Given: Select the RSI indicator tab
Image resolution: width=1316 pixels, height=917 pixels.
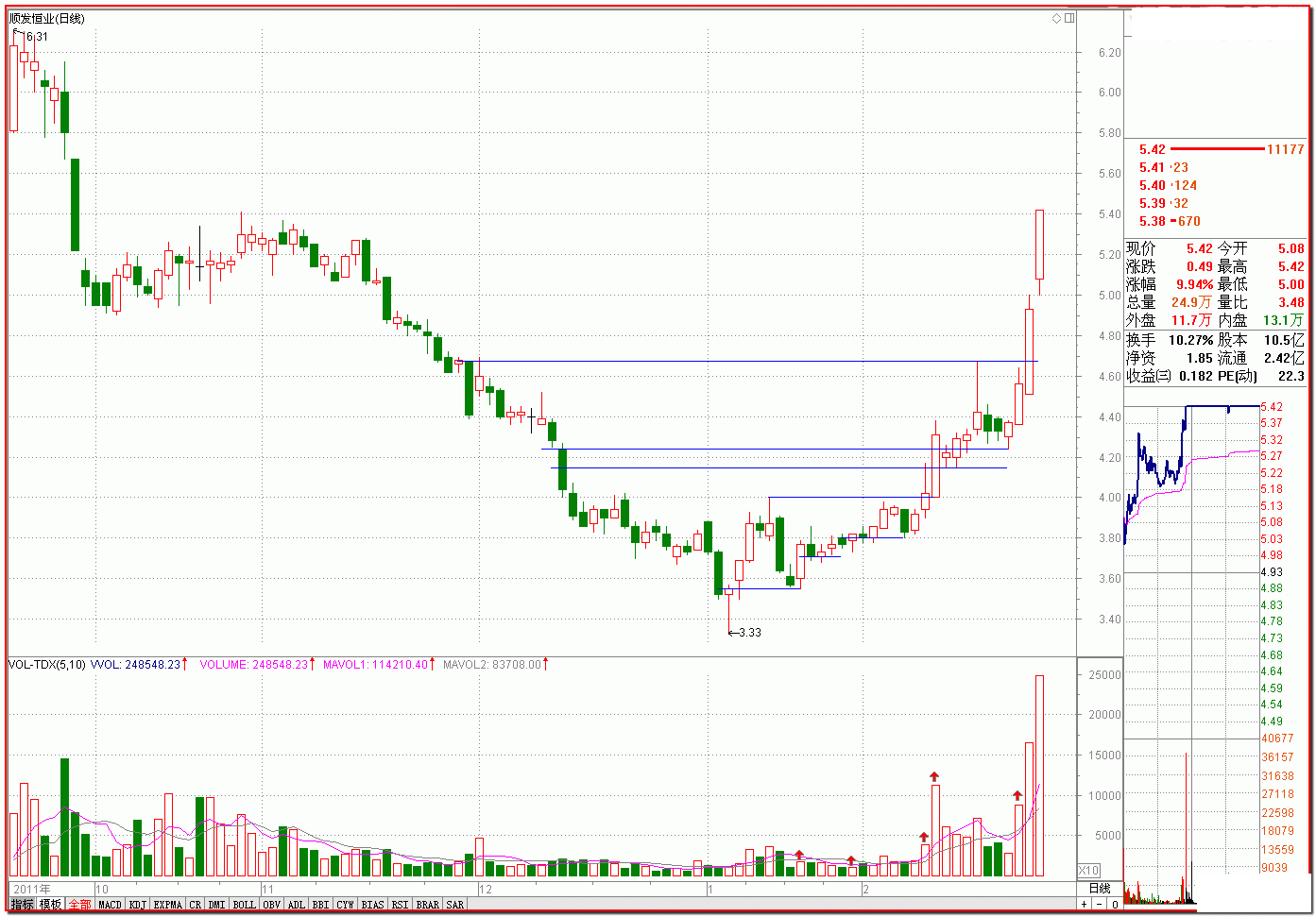Looking at the screenshot, I should click(x=401, y=905).
